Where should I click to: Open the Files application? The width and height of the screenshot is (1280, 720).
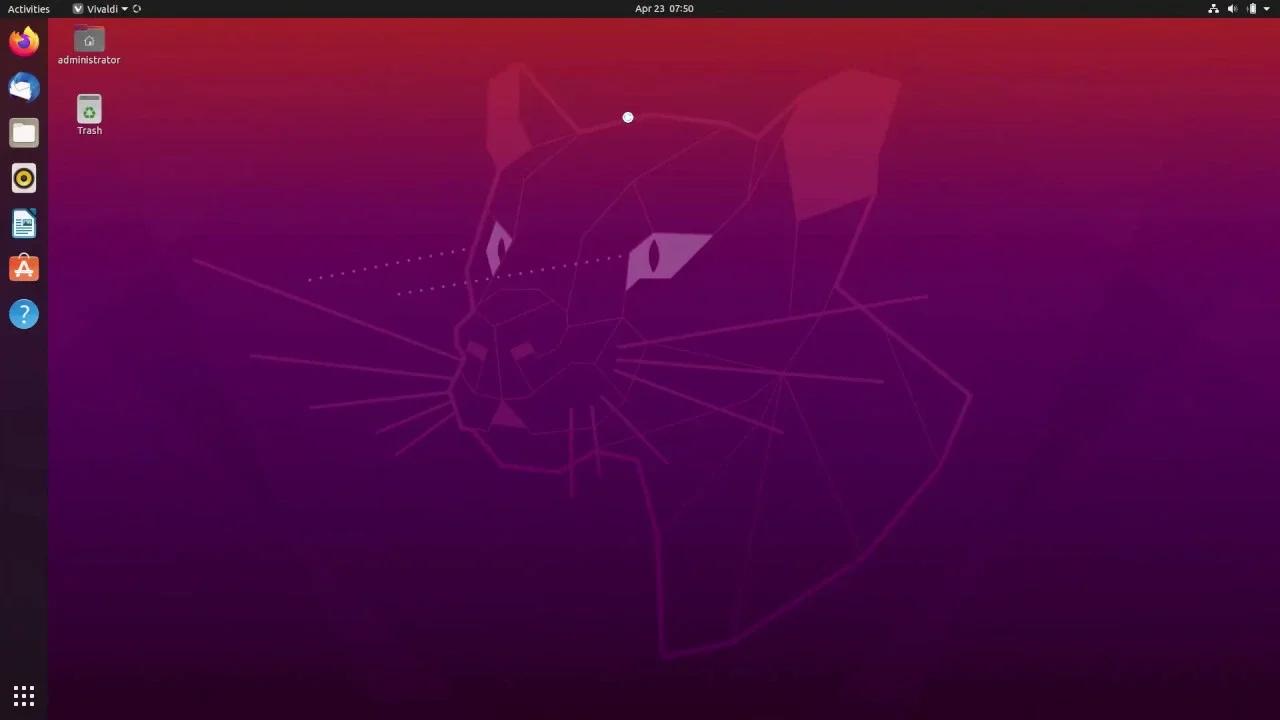(x=24, y=132)
